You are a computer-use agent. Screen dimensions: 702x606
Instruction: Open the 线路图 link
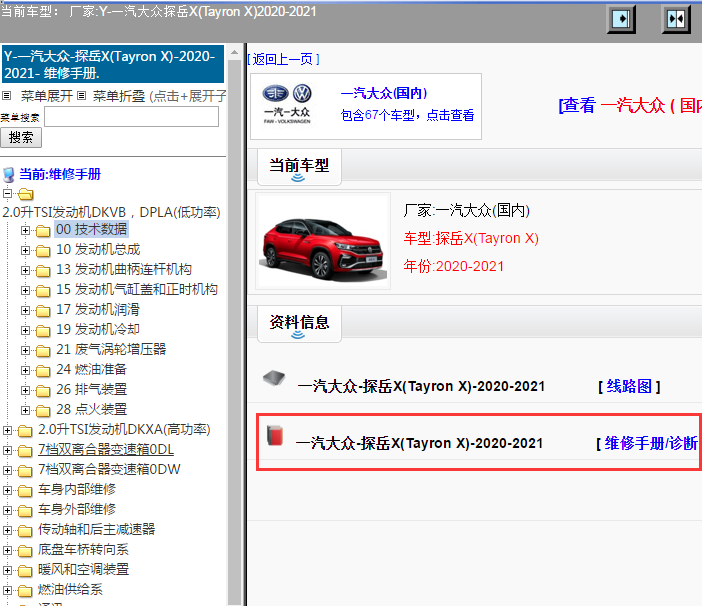click(x=629, y=386)
